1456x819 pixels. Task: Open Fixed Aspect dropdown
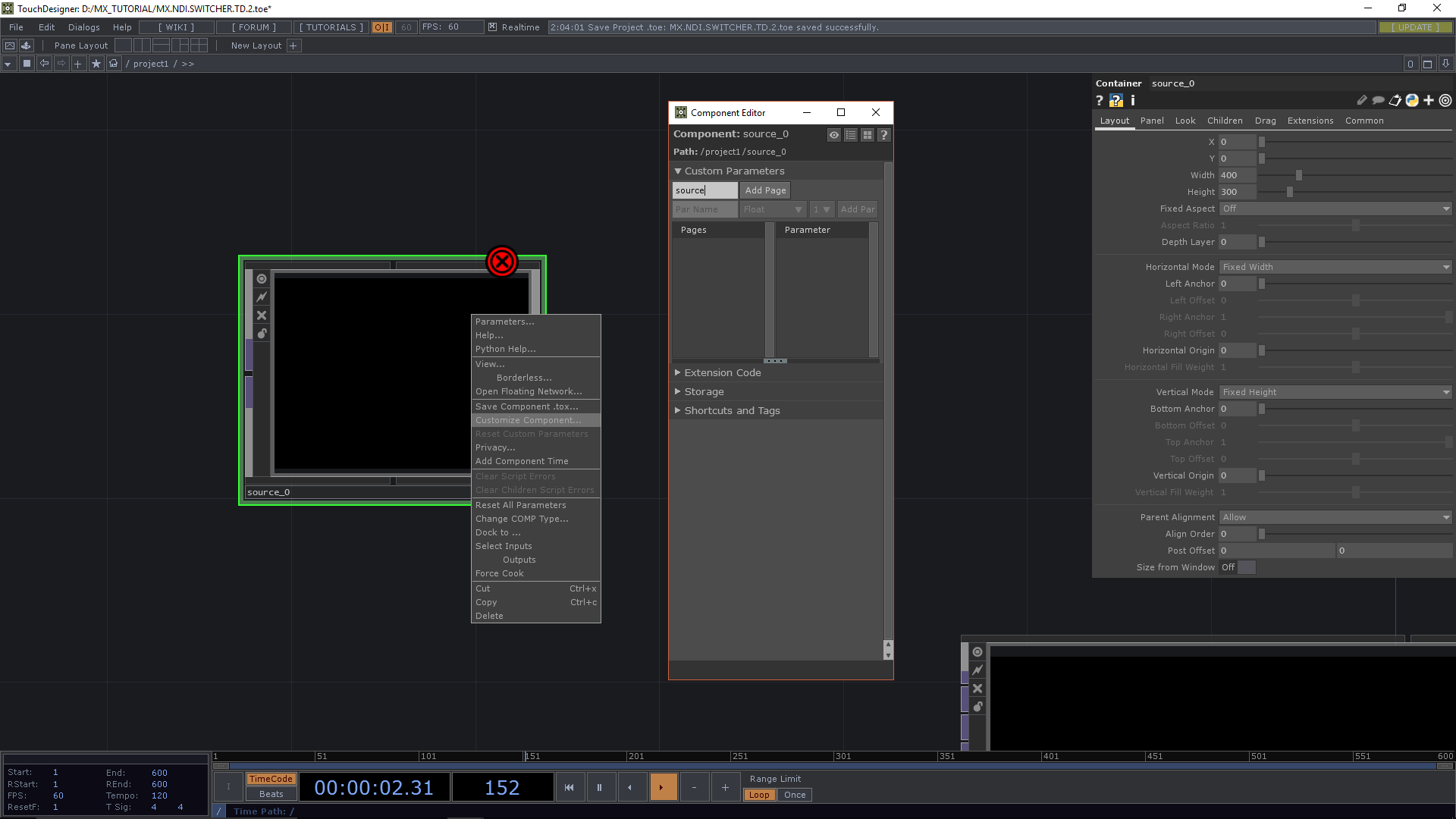pos(1335,209)
